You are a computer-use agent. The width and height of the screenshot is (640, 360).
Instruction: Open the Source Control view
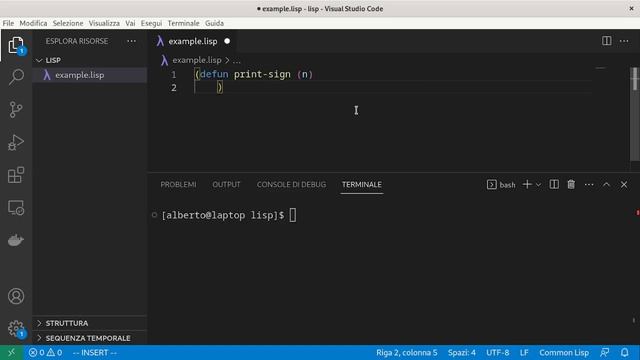tap(16, 109)
